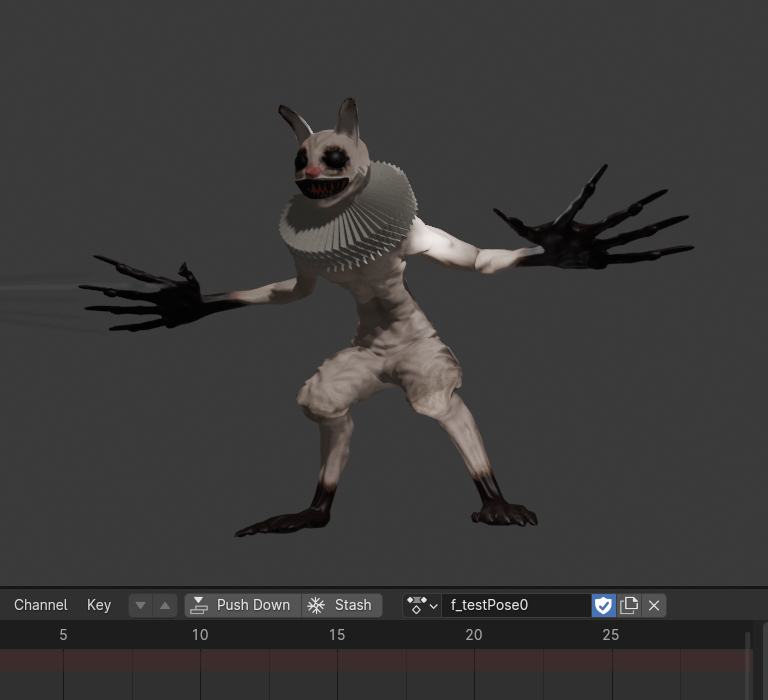Unlink the action with X icon
Image resolution: width=768 pixels, height=700 pixels.
click(x=654, y=605)
